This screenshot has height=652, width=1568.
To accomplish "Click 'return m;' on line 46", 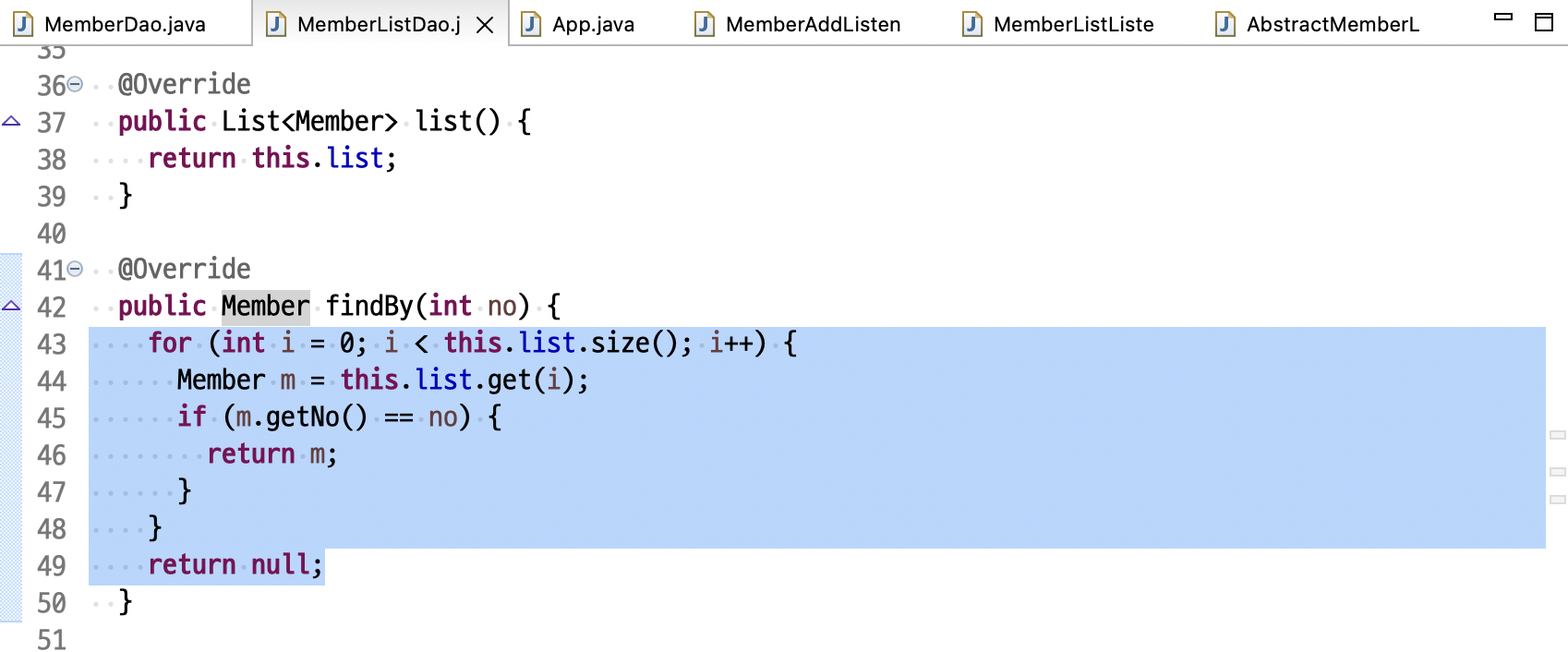I will tap(272, 454).
